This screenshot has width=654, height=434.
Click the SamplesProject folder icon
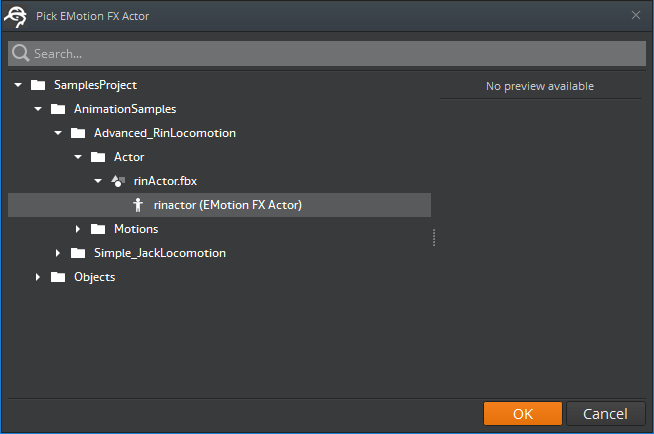click(x=38, y=85)
